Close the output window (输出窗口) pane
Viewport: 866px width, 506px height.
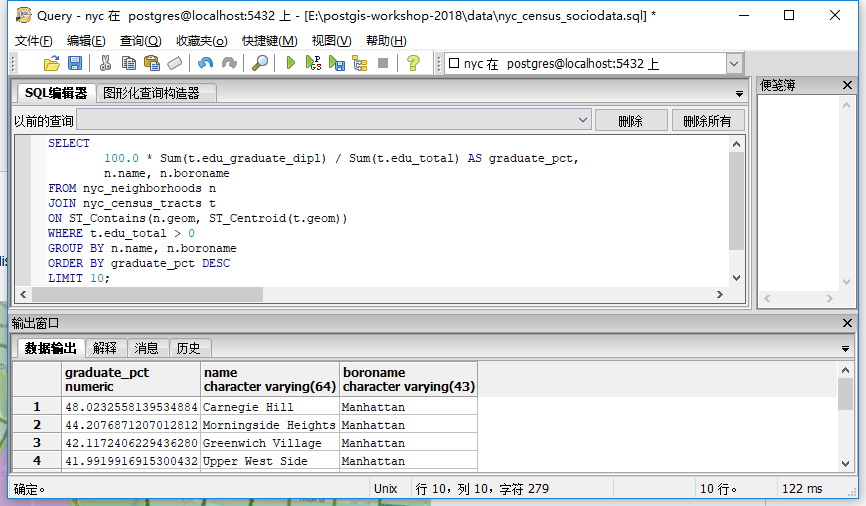click(847, 323)
